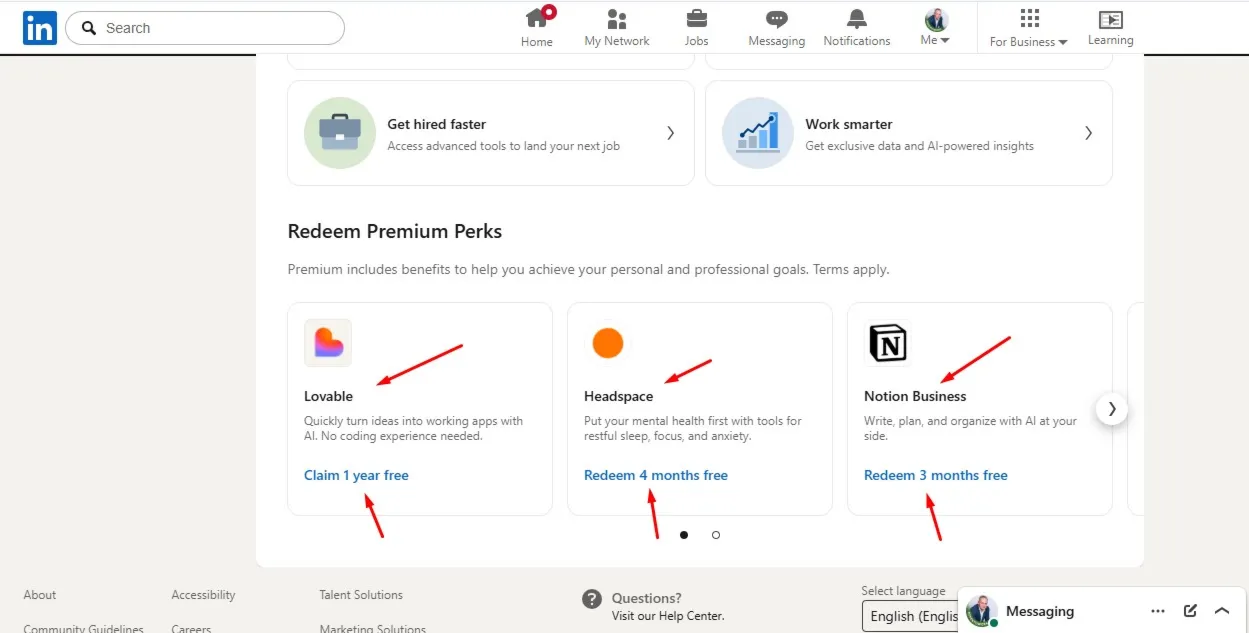Screen dimensions: 1249x633
Task: Redeem 3 months free of Notion
Action: tap(936, 475)
